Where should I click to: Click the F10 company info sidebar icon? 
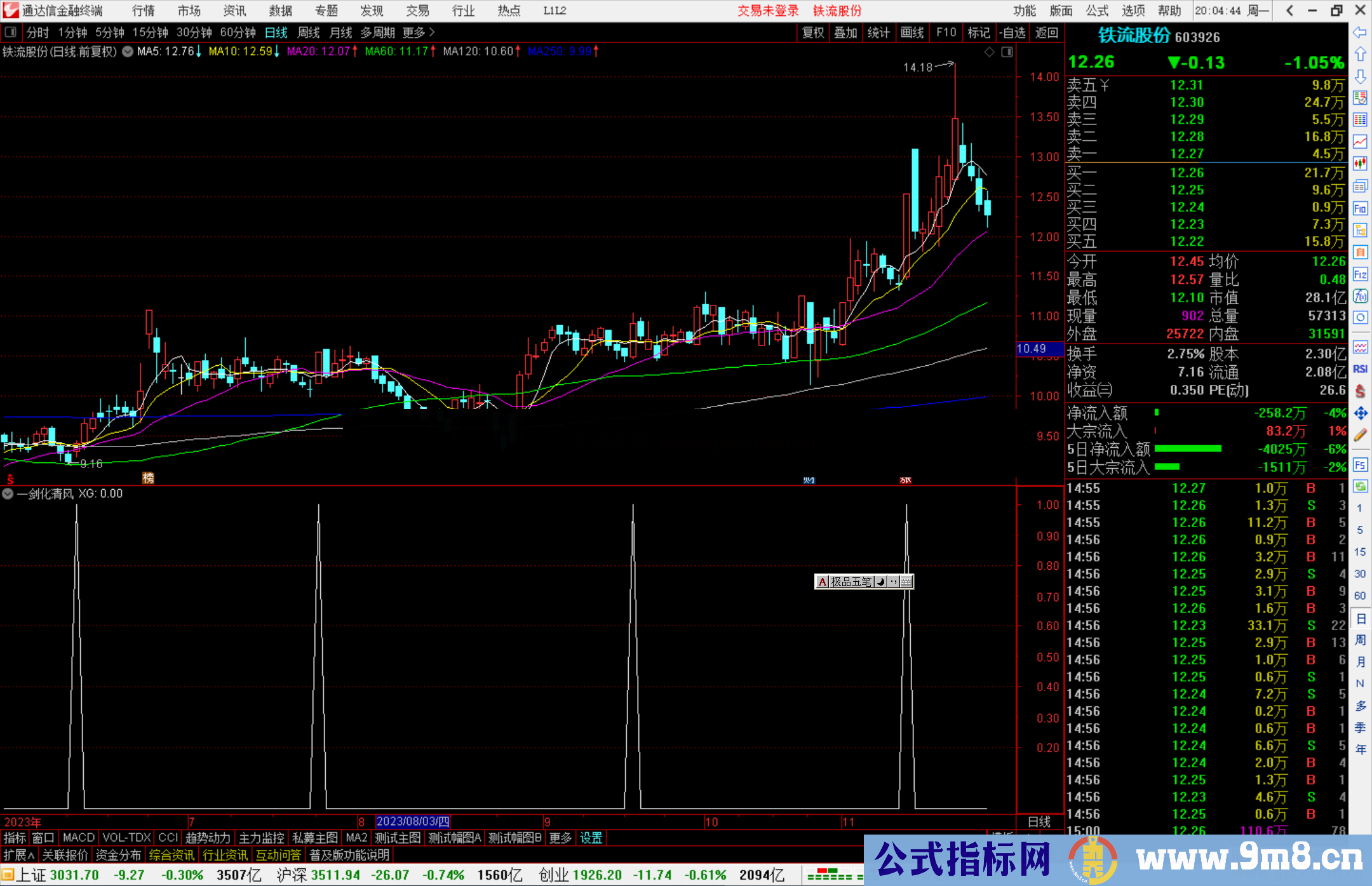1360,209
